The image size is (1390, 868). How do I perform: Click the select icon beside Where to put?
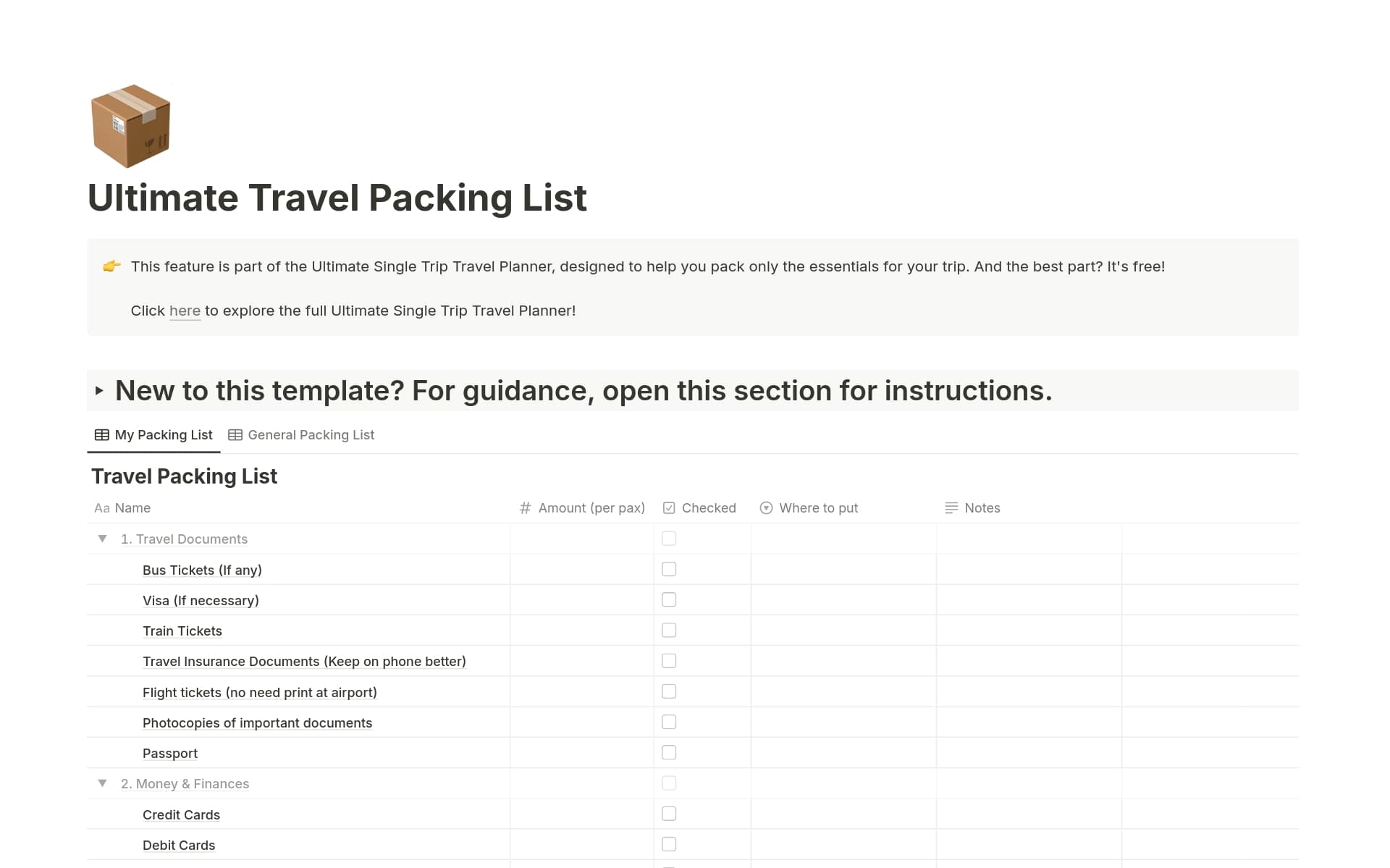click(766, 507)
